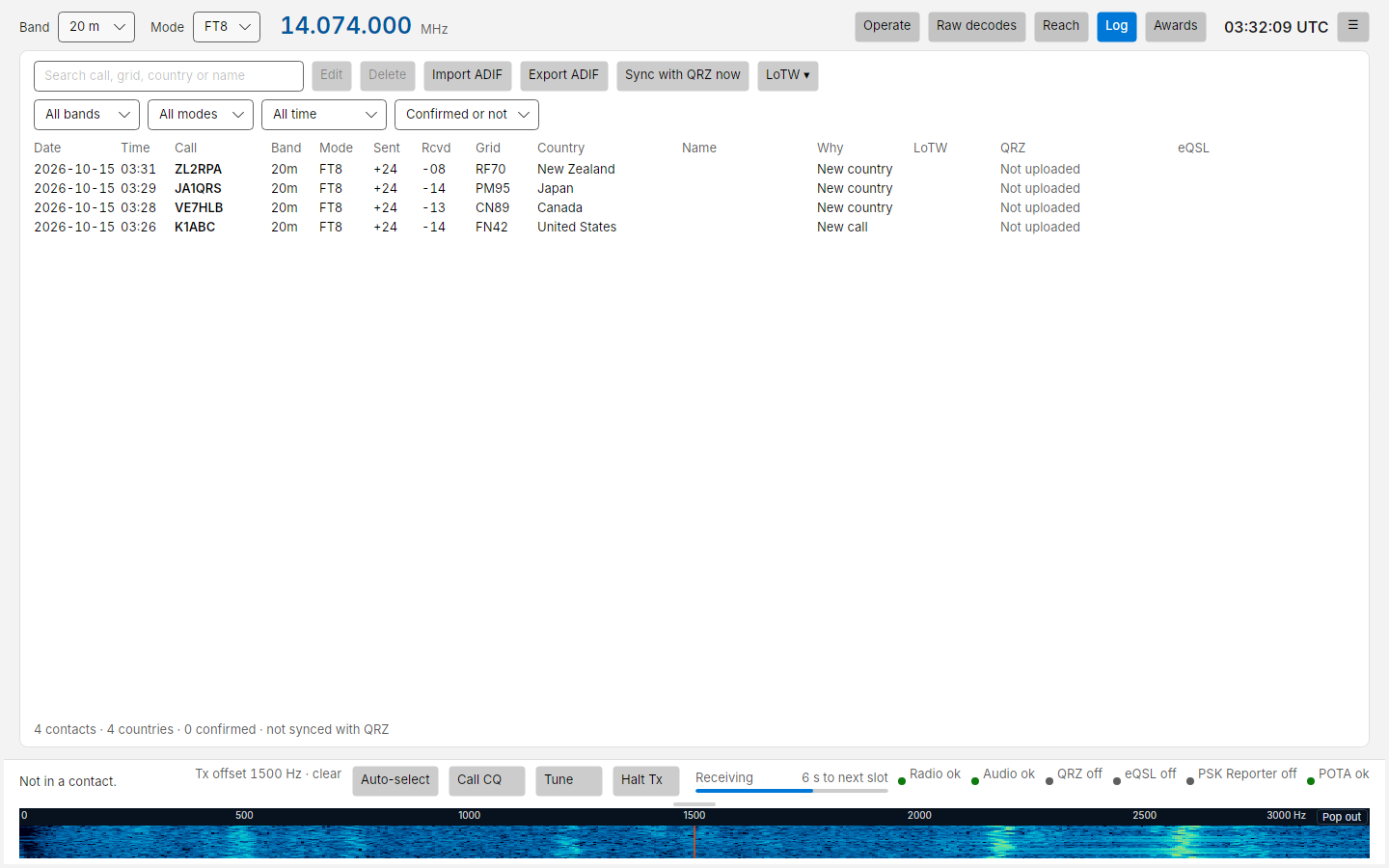Image resolution: width=1389 pixels, height=868 pixels.
Task: Click the Tune button
Action: click(x=569, y=780)
